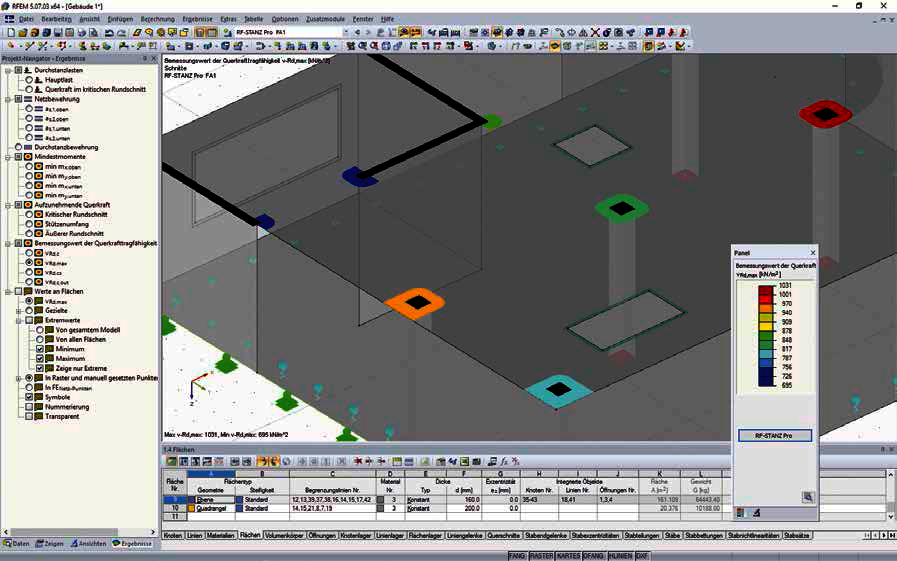Collapse Bemessungswert der Querkrafttragfähigkeit node
Screen dimensions: 897x561
[x=9, y=243]
